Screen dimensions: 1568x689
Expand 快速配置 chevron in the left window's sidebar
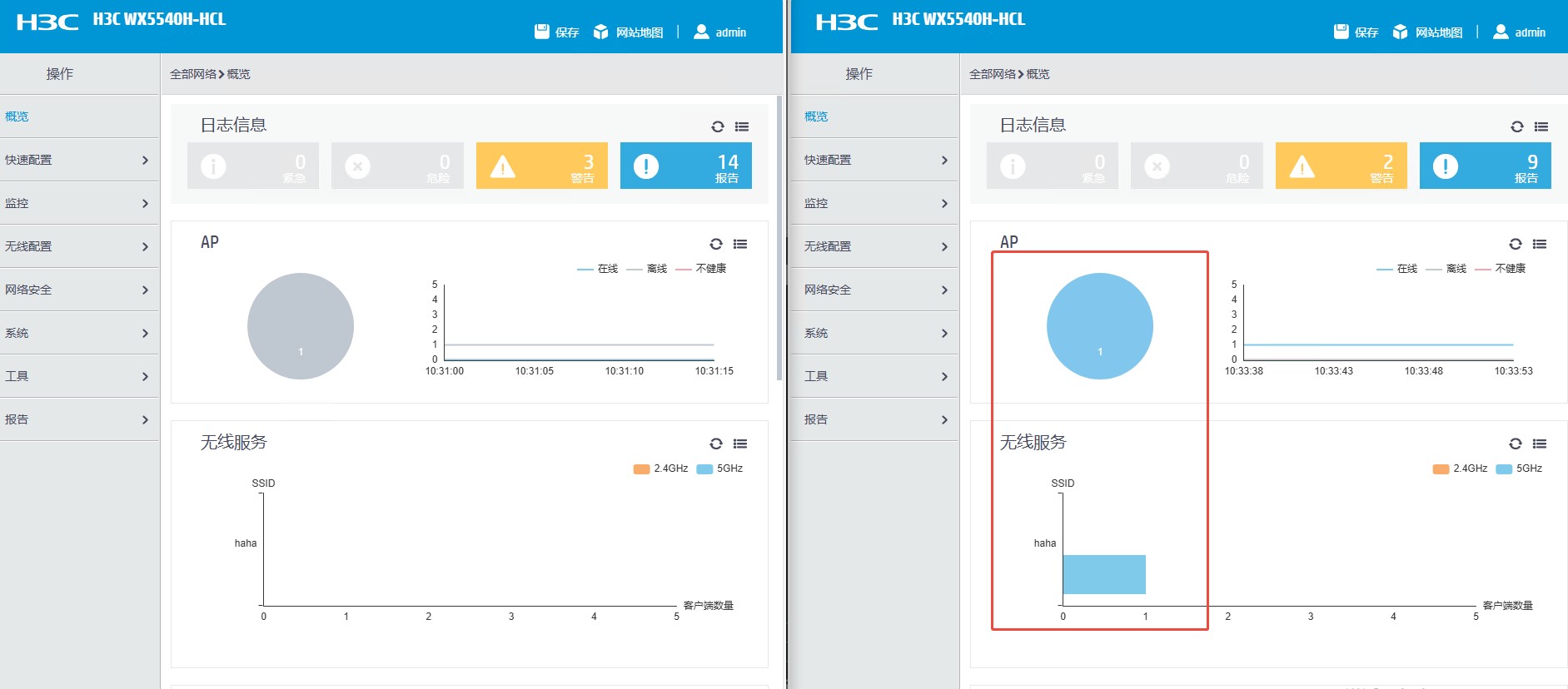(x=145, y=160)
